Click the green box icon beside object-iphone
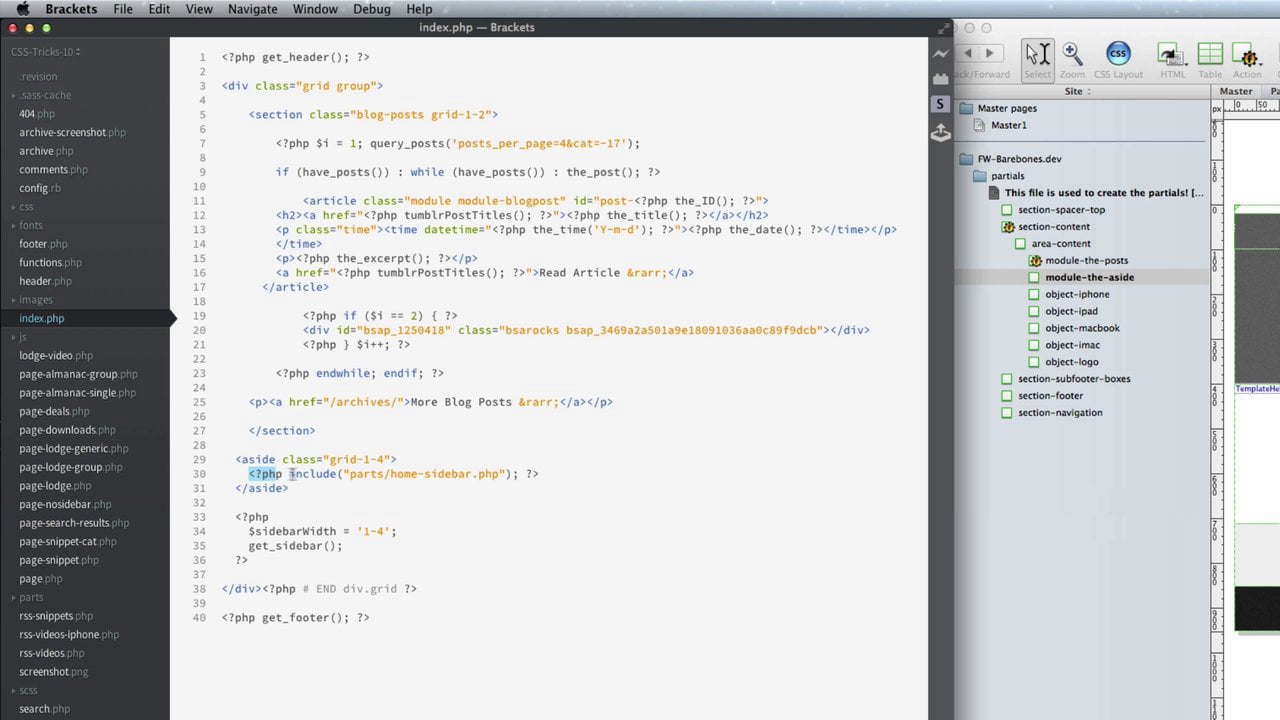Image resolution: width=1280 pixels, height=720 pixels. click(1035, 294)
